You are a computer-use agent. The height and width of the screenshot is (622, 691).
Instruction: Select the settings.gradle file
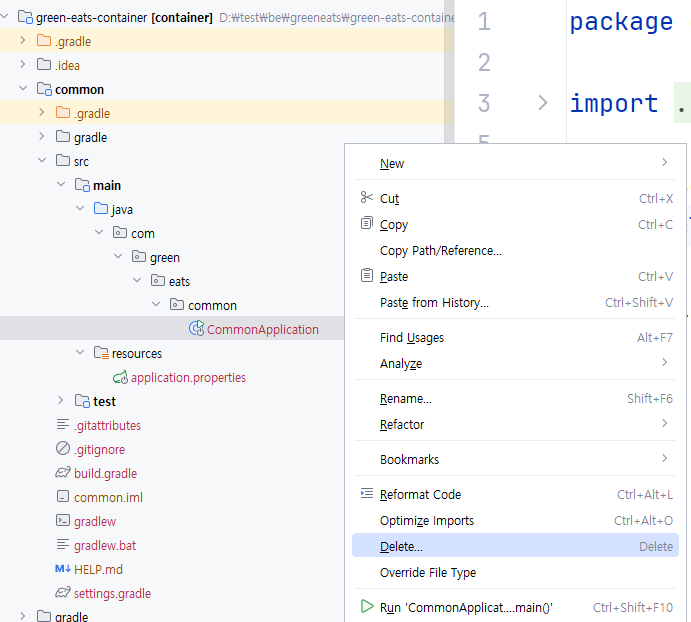click(112, 593)
